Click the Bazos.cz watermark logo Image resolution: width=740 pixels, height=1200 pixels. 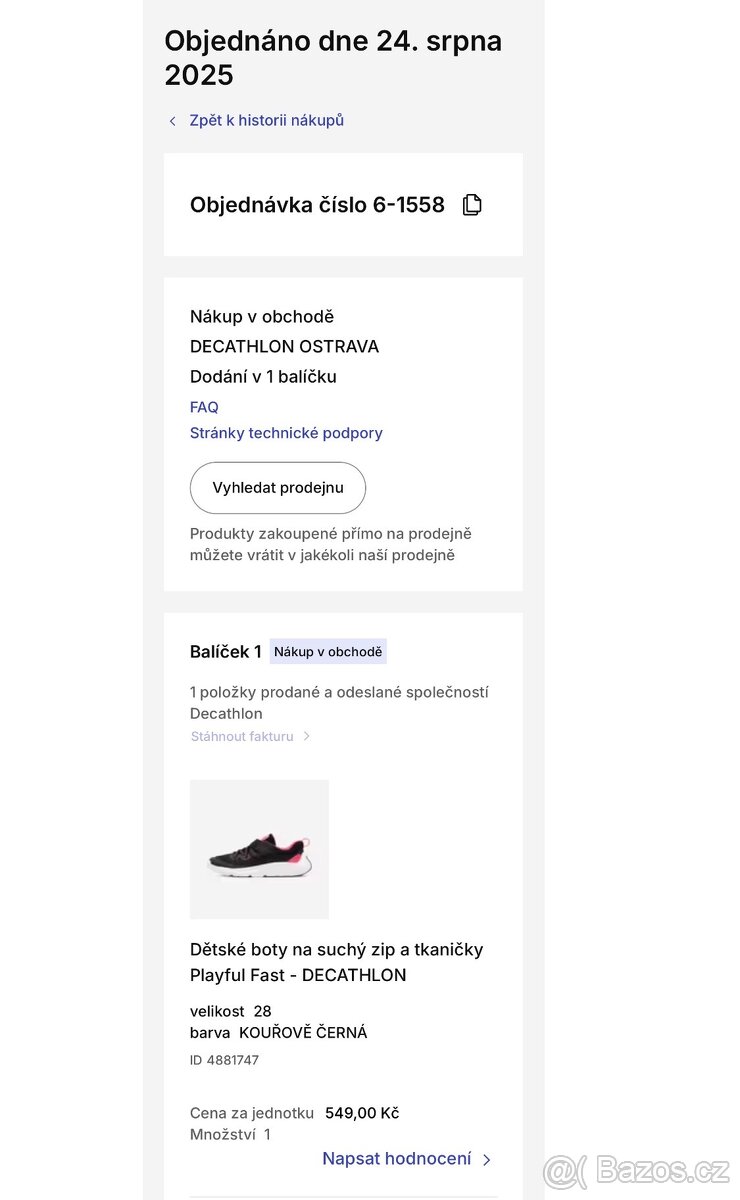pos(637,1170)
